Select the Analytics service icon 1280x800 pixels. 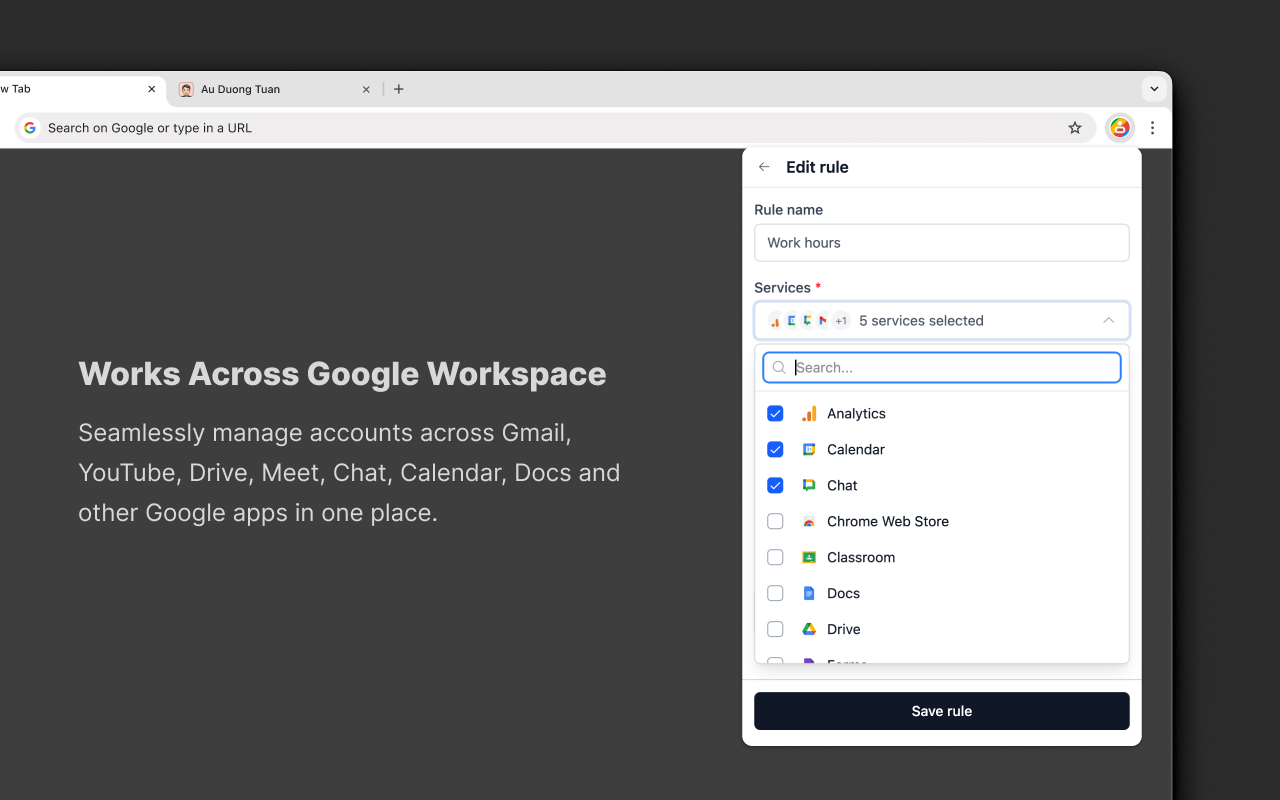click(809, 413)
